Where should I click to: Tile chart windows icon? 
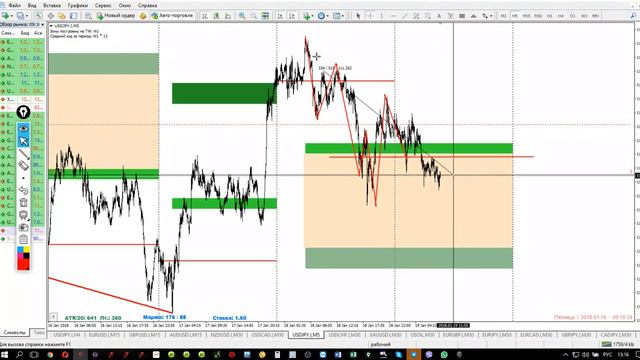pyautogui.click(x=265, y=16)
